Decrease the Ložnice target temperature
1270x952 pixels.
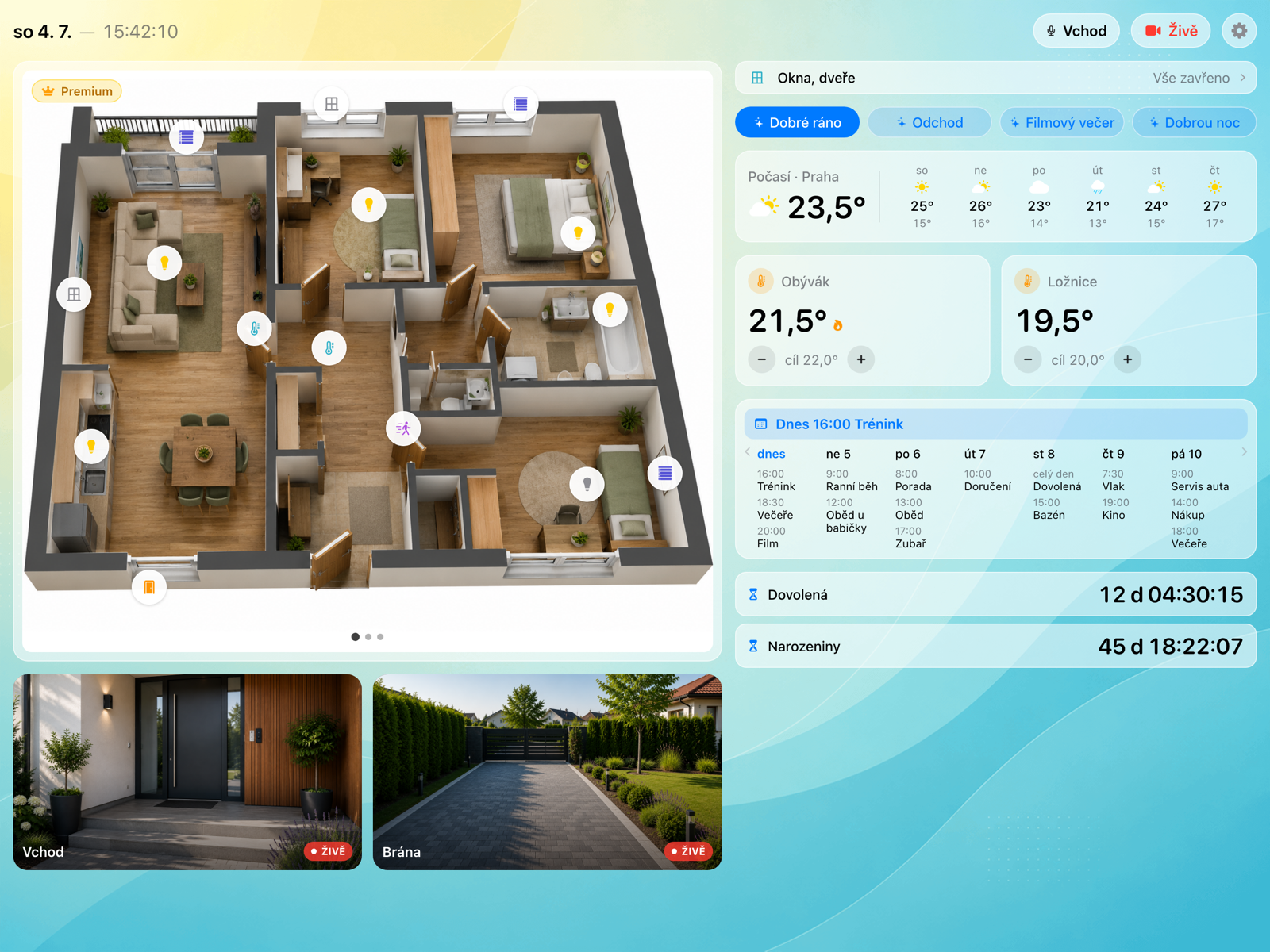coord(1028,359)
